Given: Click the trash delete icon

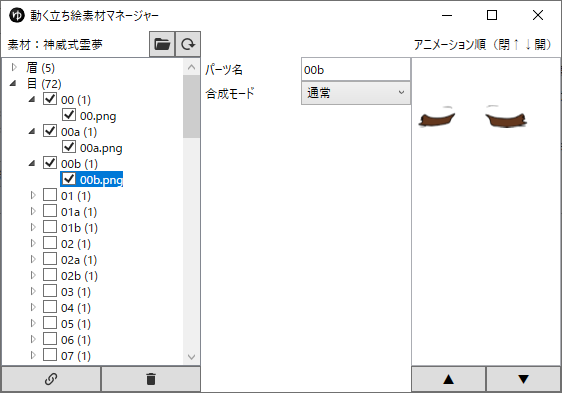Looking at the screenshot, I should (151, 379).
